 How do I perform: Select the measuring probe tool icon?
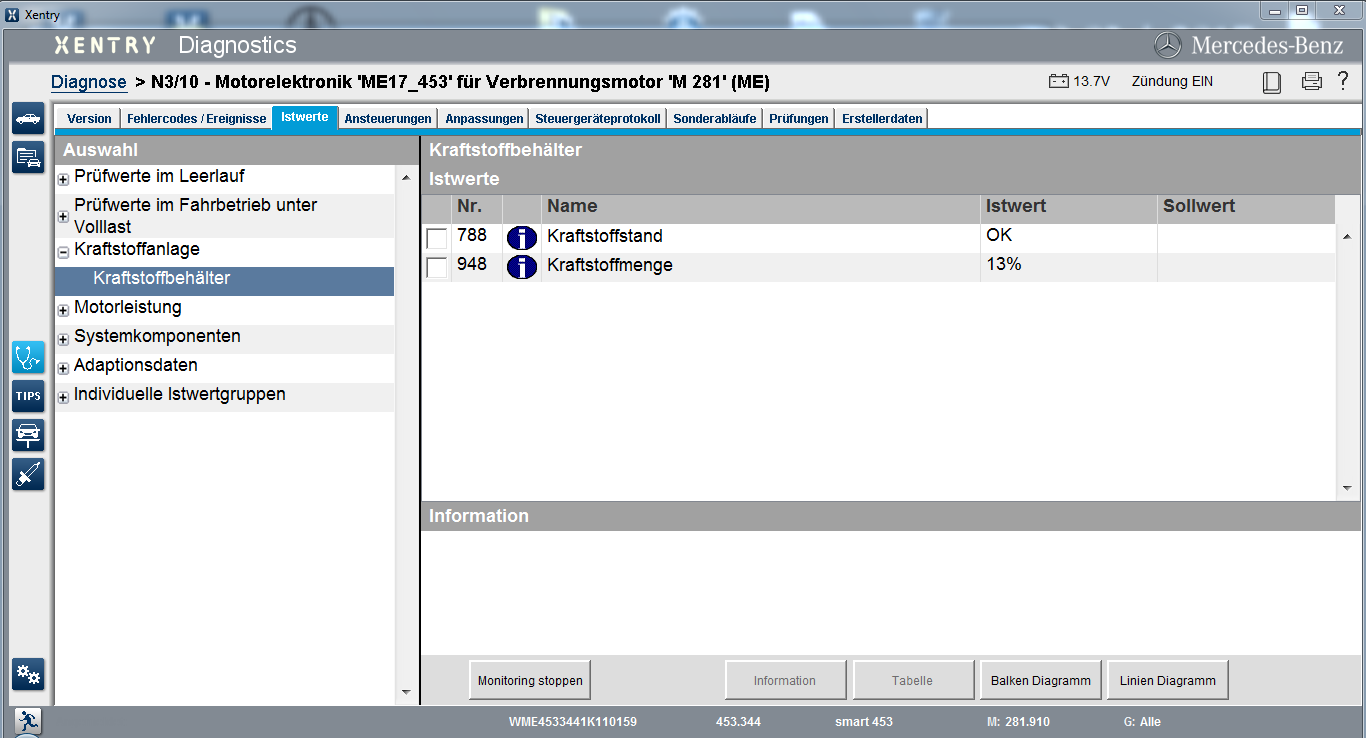point(28,474)
